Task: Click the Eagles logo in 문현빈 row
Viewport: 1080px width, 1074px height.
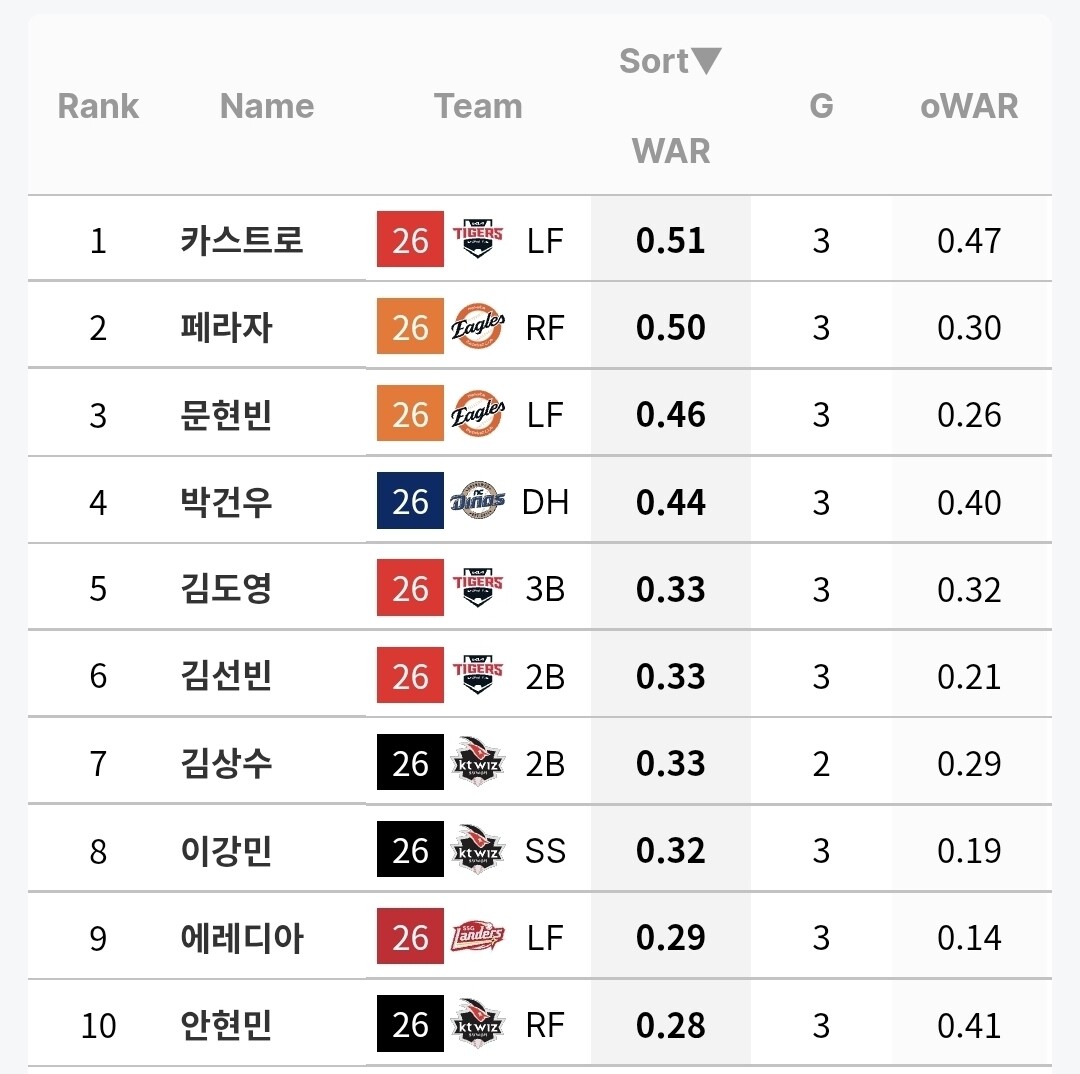Action: coord(477,413)
